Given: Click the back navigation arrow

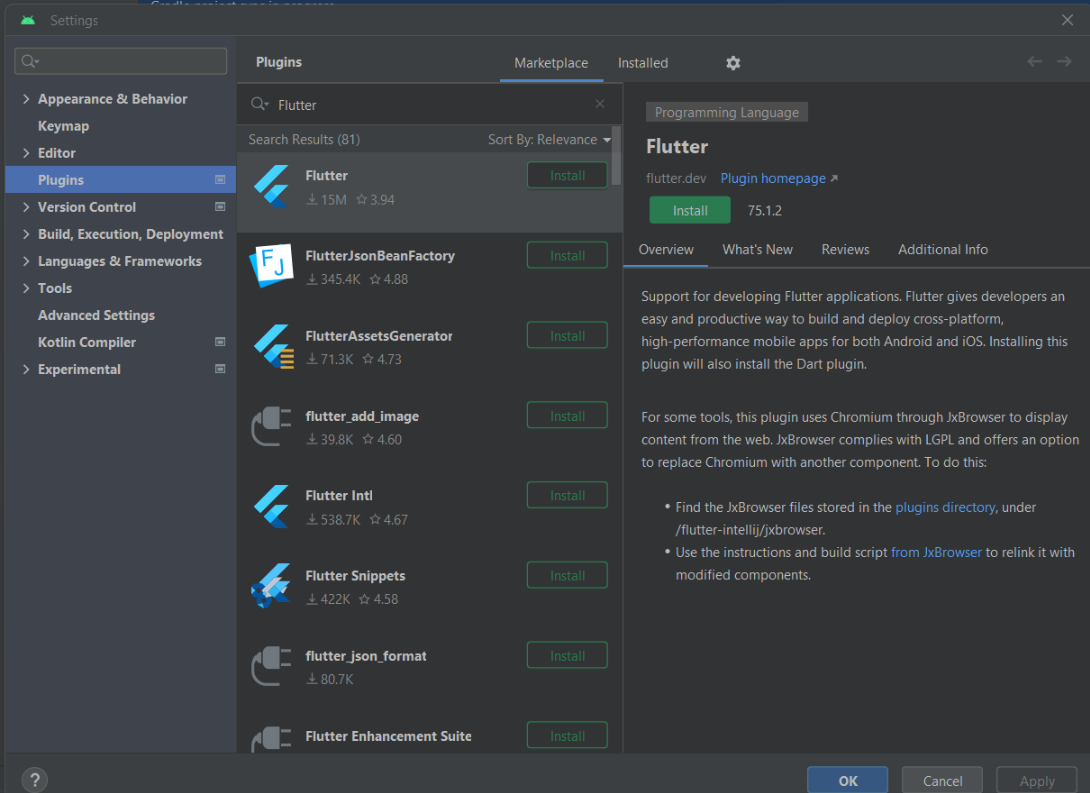Looking at the screenshot, I should [x=1034, y=62].
